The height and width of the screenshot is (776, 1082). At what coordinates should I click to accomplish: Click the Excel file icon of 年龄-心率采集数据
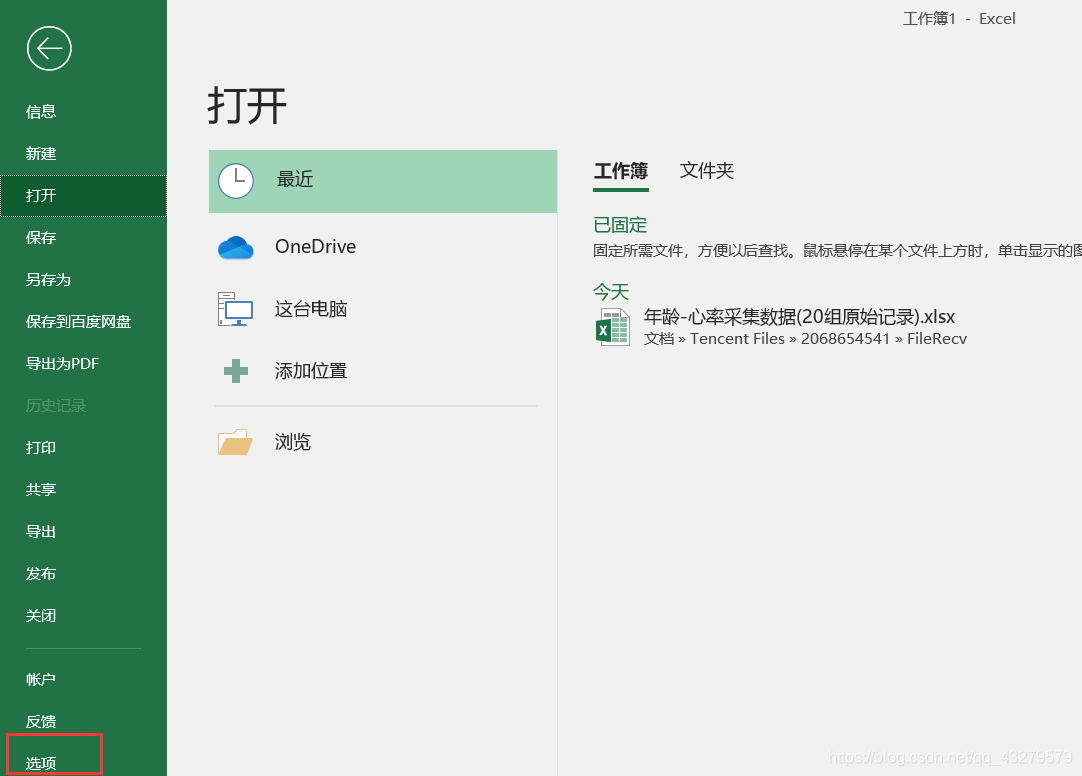612,327
